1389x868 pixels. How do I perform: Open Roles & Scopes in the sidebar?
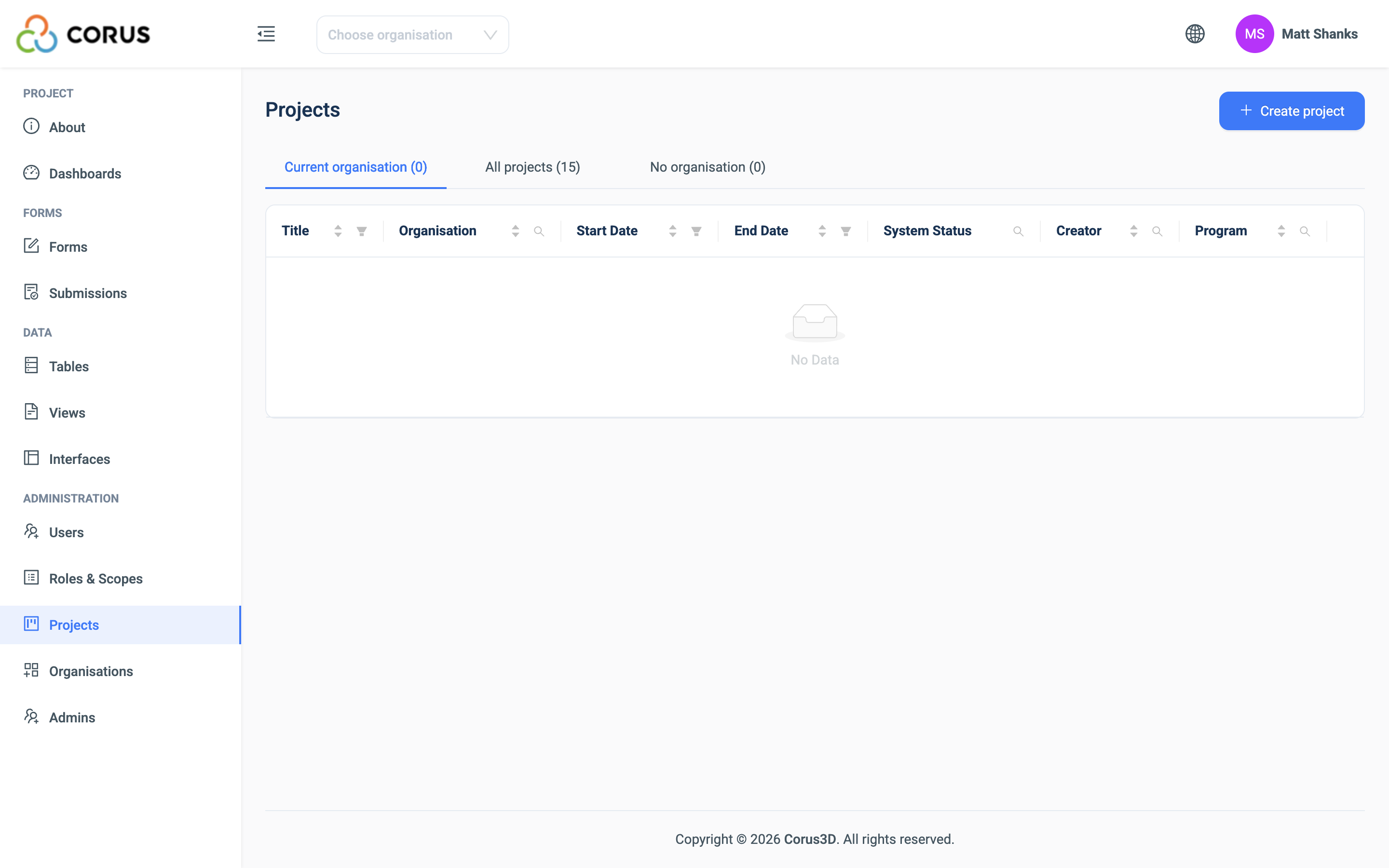point(121,579)
